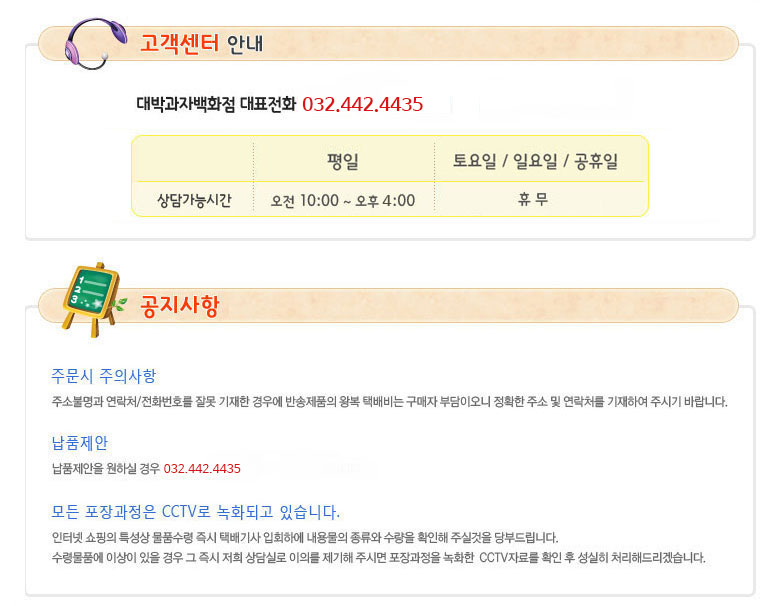Click the green chalkboard easel icon
Image resolution: width=776 pixels, height=606 pixels.
coord(92,300)
